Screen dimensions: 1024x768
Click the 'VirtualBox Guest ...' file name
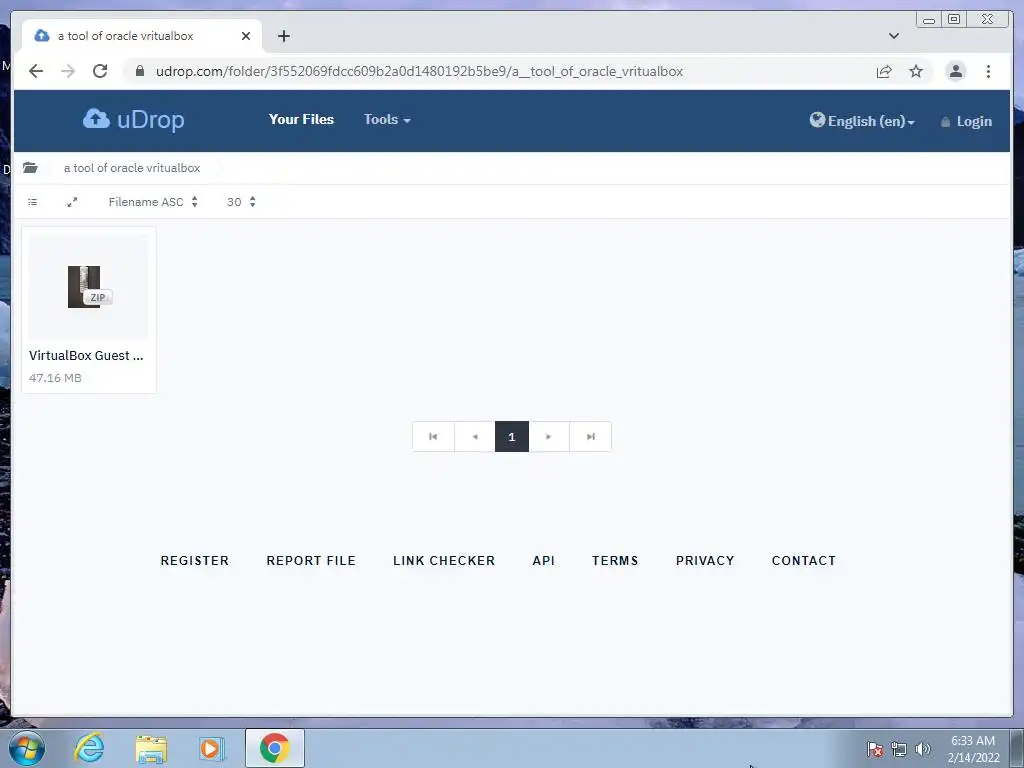pos(86,355)
